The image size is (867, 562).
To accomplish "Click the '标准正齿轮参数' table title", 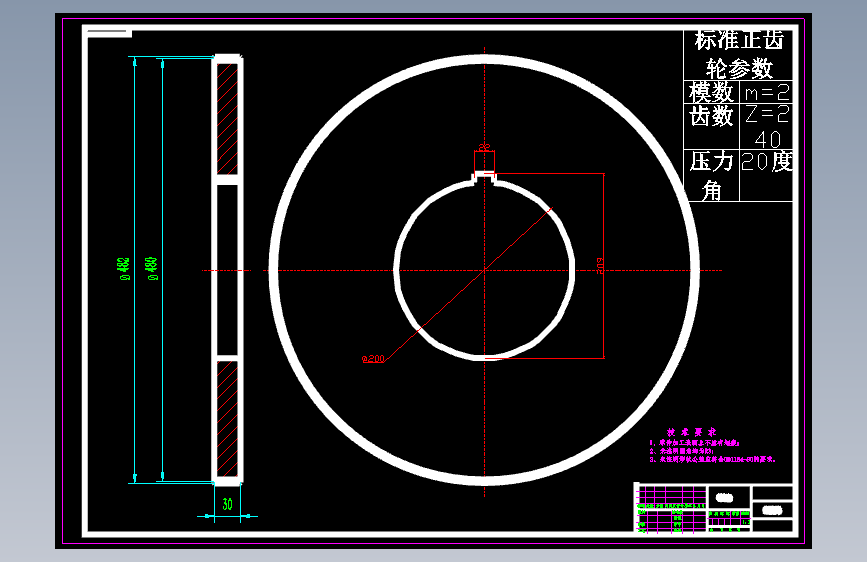I will tap(739, 55).
